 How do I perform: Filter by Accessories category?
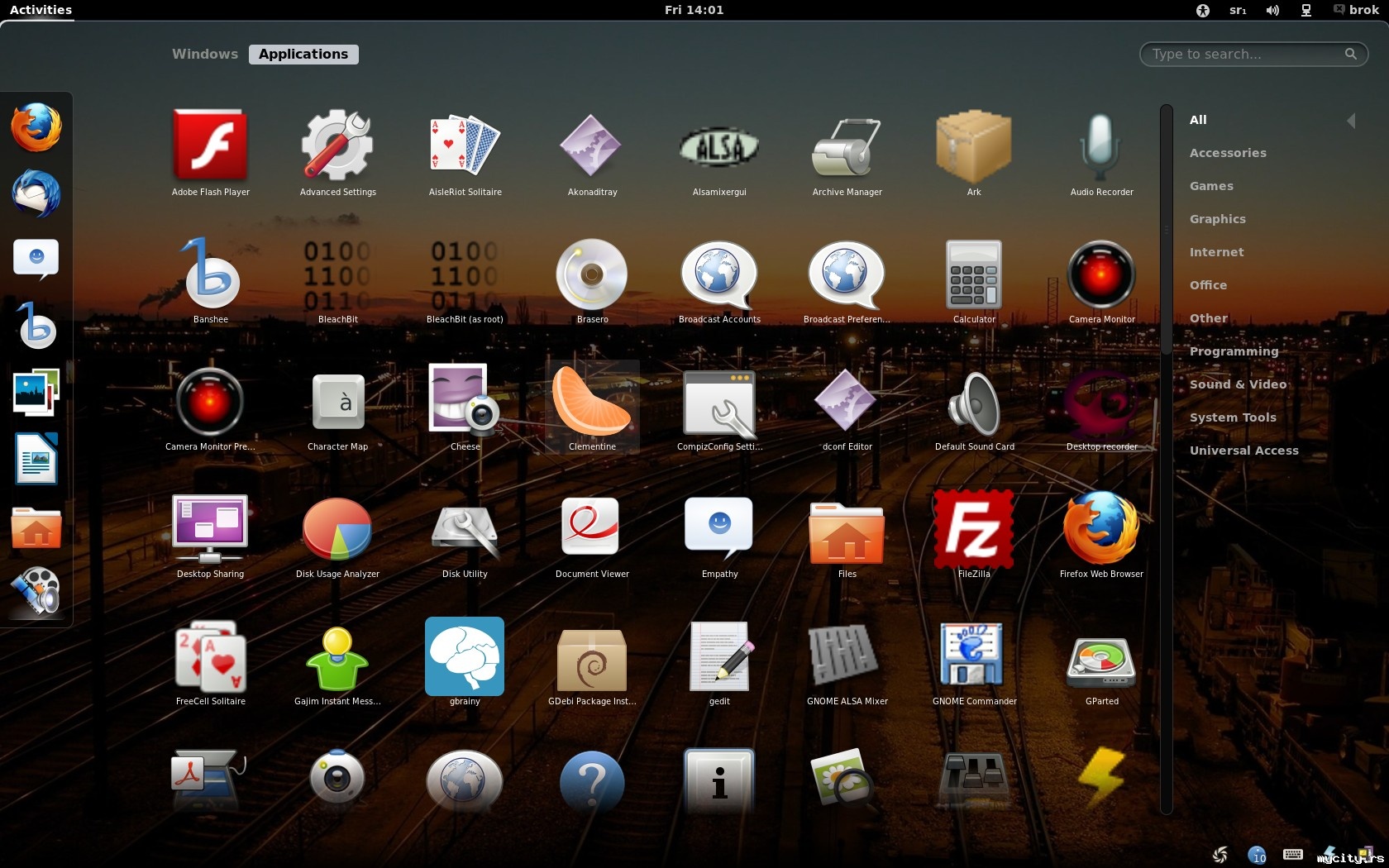1228,153
